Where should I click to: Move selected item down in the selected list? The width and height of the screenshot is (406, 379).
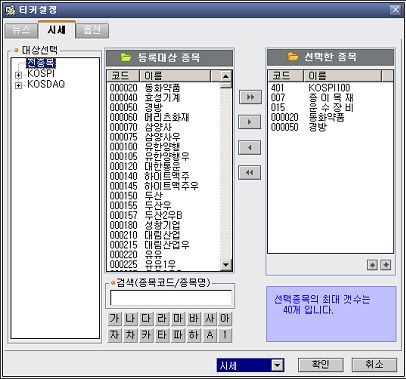click(x=386, y=265)
